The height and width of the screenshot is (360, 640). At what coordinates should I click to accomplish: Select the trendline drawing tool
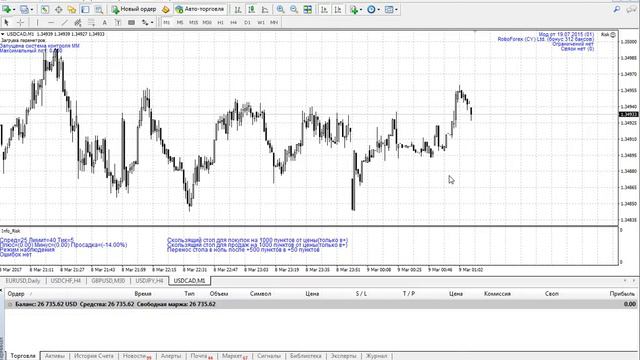coord(64,22)
